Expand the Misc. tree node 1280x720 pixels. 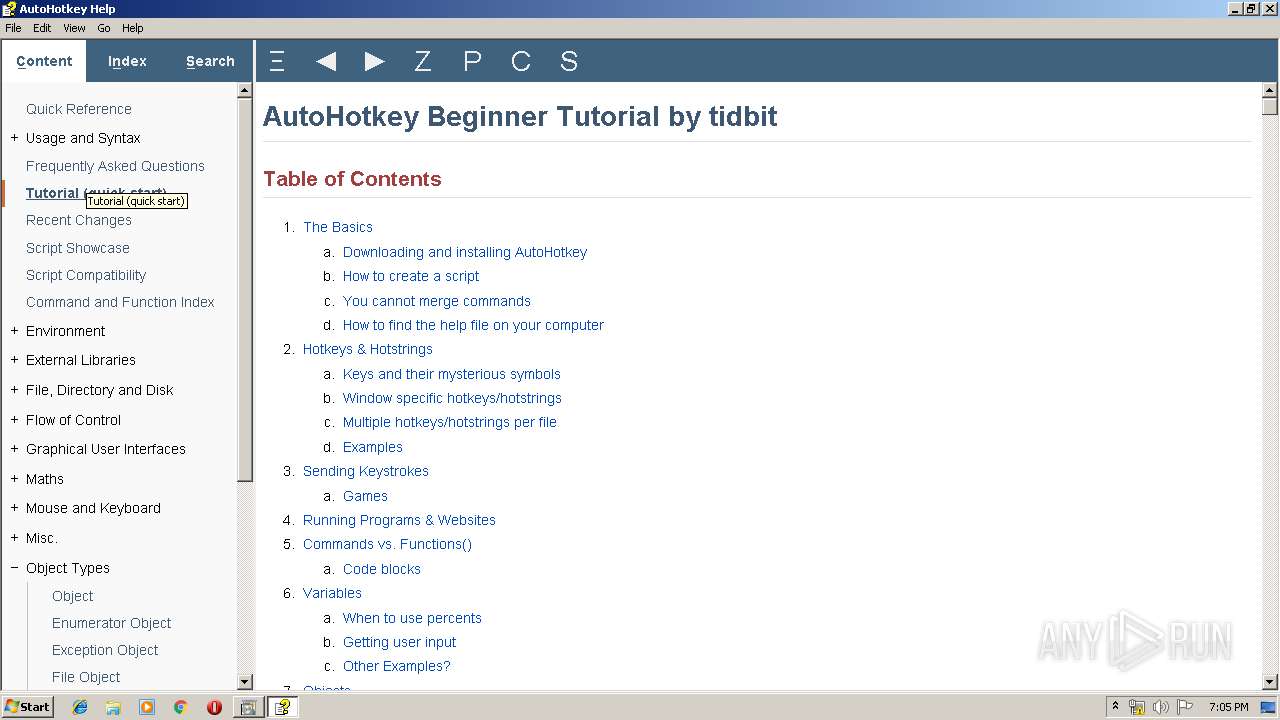pos(14,538)
